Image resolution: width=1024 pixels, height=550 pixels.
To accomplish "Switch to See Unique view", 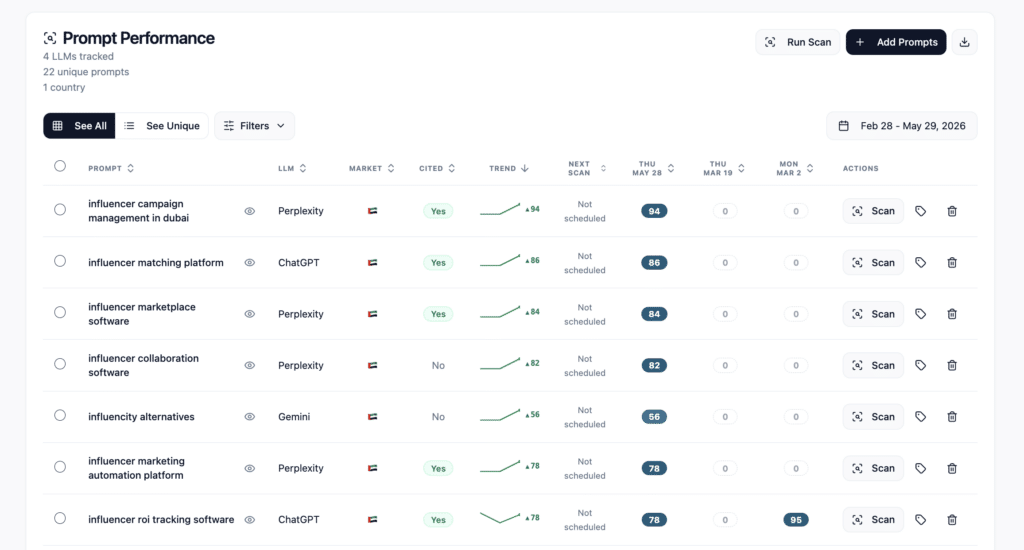I will point(162,126).
